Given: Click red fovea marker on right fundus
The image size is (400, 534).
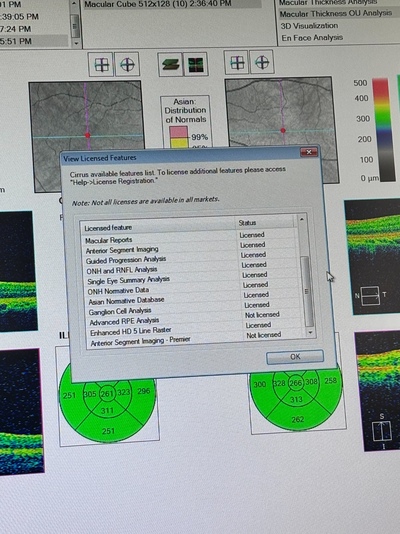Looking at the screenshot, I should click(283, 130).
